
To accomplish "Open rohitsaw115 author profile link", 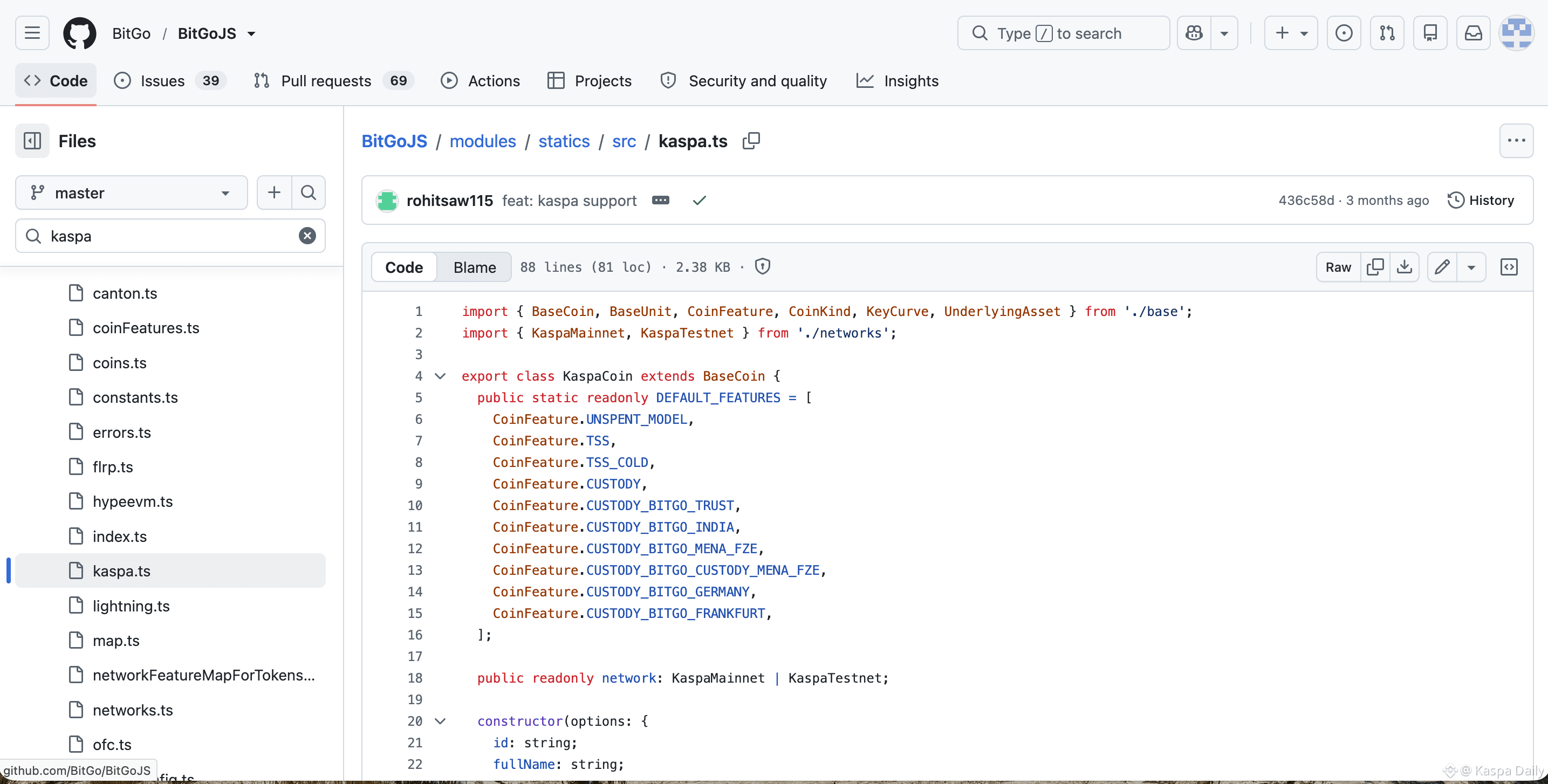I will [449, 201].
